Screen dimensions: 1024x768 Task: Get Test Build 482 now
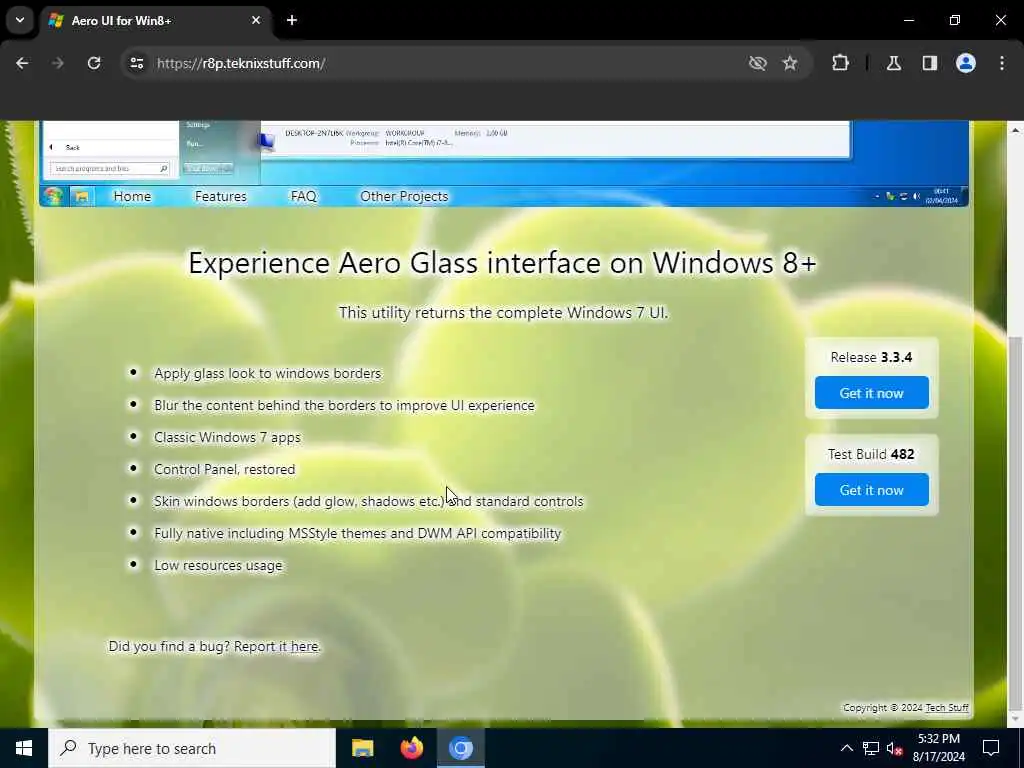(871, 490)
